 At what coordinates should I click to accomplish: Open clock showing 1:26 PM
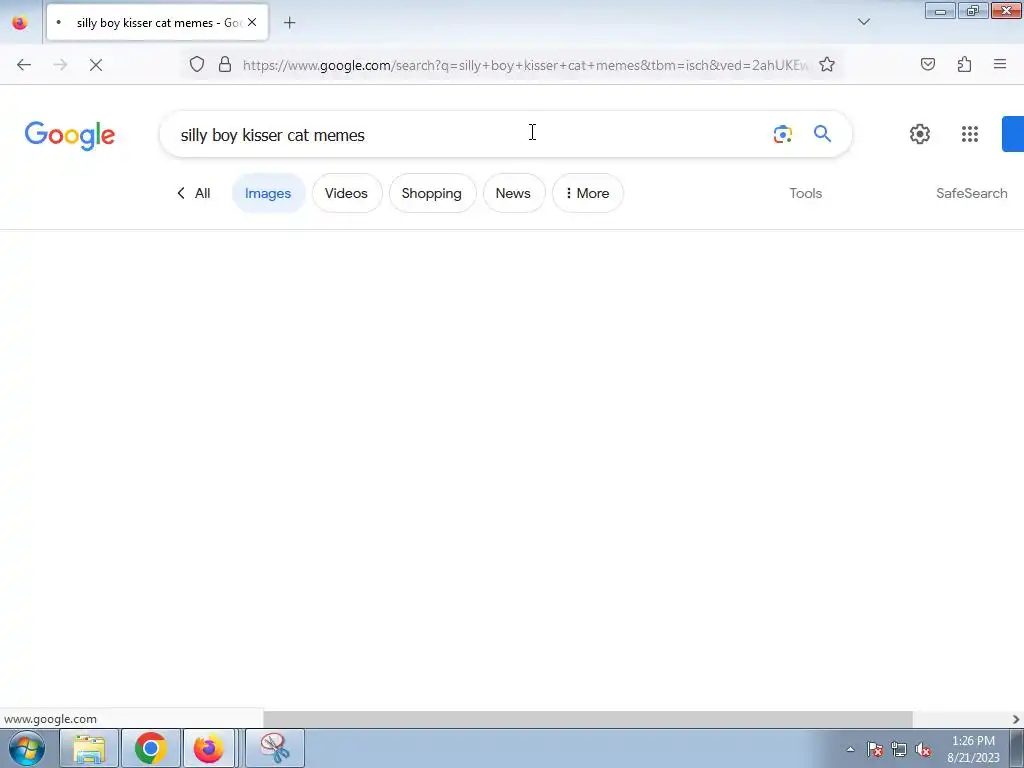[x=973, y=748]
